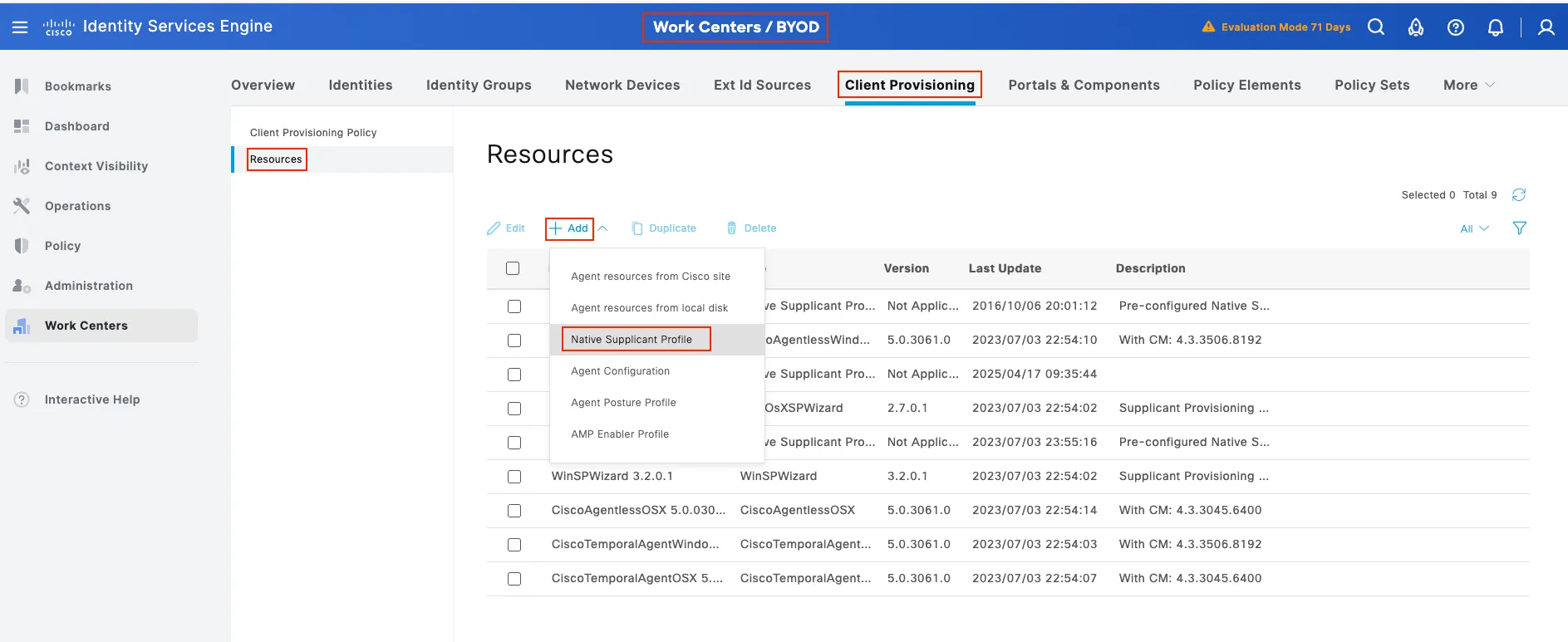The height and width of the screenshot is (642, 1568).
Task: Select AMP Enabler Profile menu item
Action: point(620,434)
